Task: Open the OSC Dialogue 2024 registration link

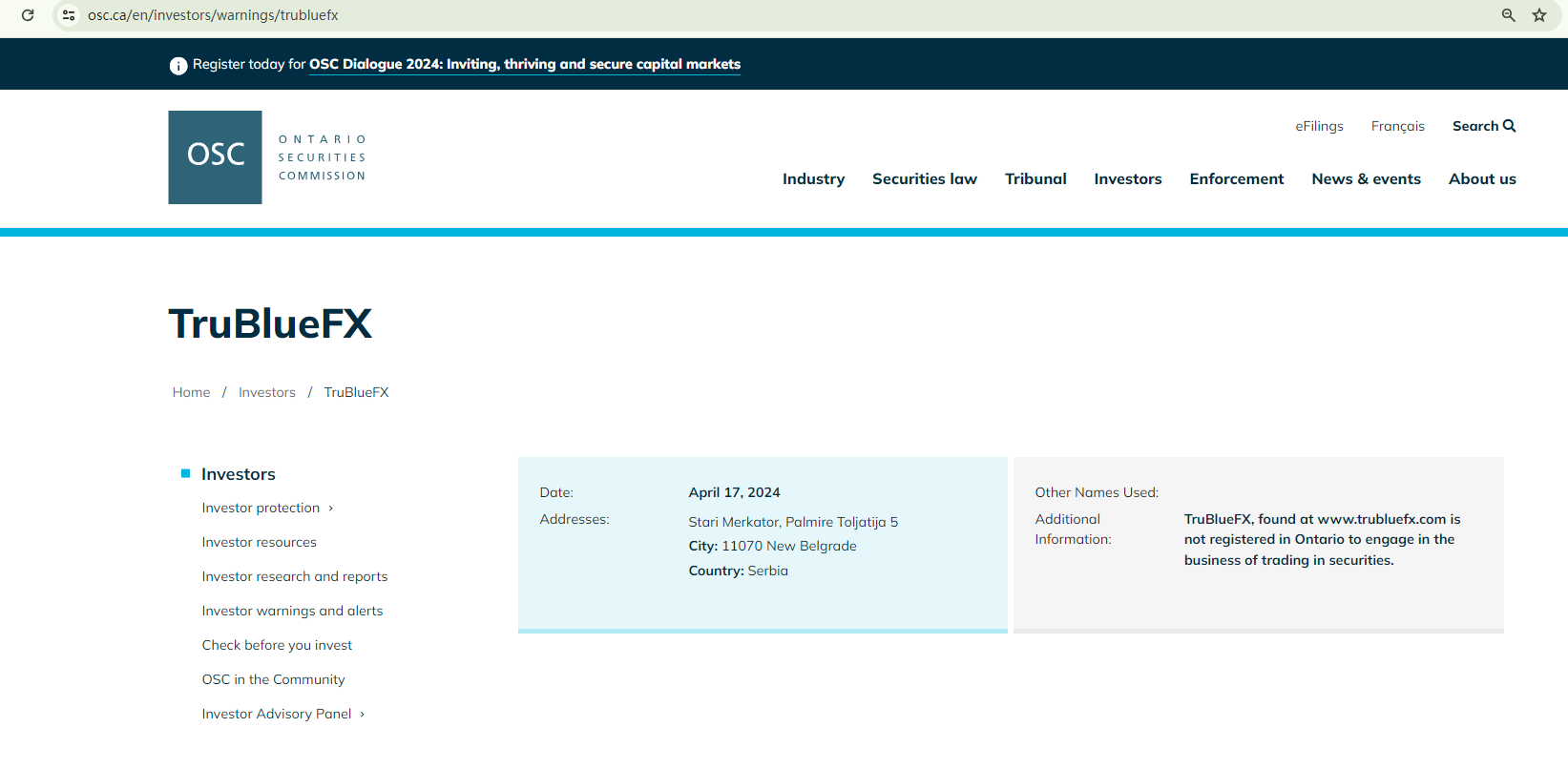Action: [x=524, y=64]
